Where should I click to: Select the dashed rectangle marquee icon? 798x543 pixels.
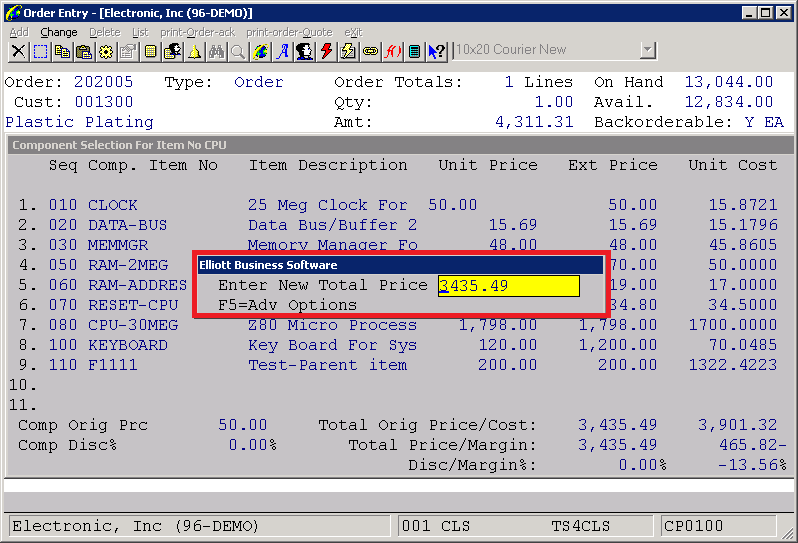40,51
